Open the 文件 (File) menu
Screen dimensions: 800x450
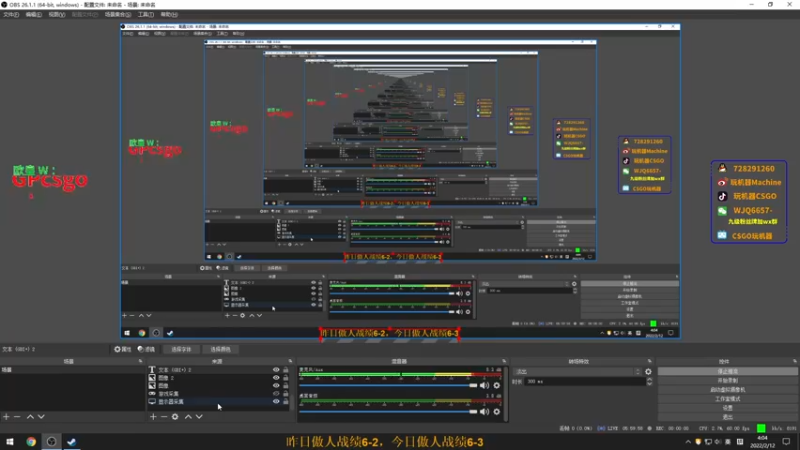pyautogui.click(x=11, y=14)
